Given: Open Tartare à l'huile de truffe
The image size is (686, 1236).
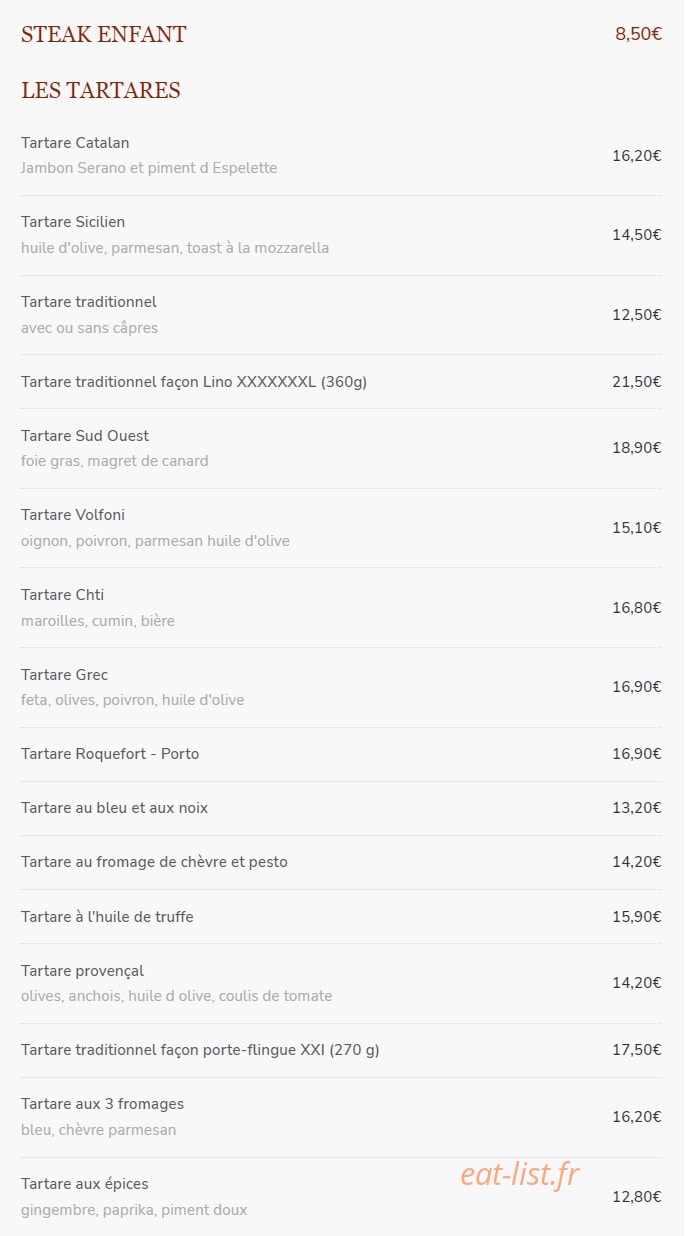Looking at the screenshot, I should tap(341, 917).
